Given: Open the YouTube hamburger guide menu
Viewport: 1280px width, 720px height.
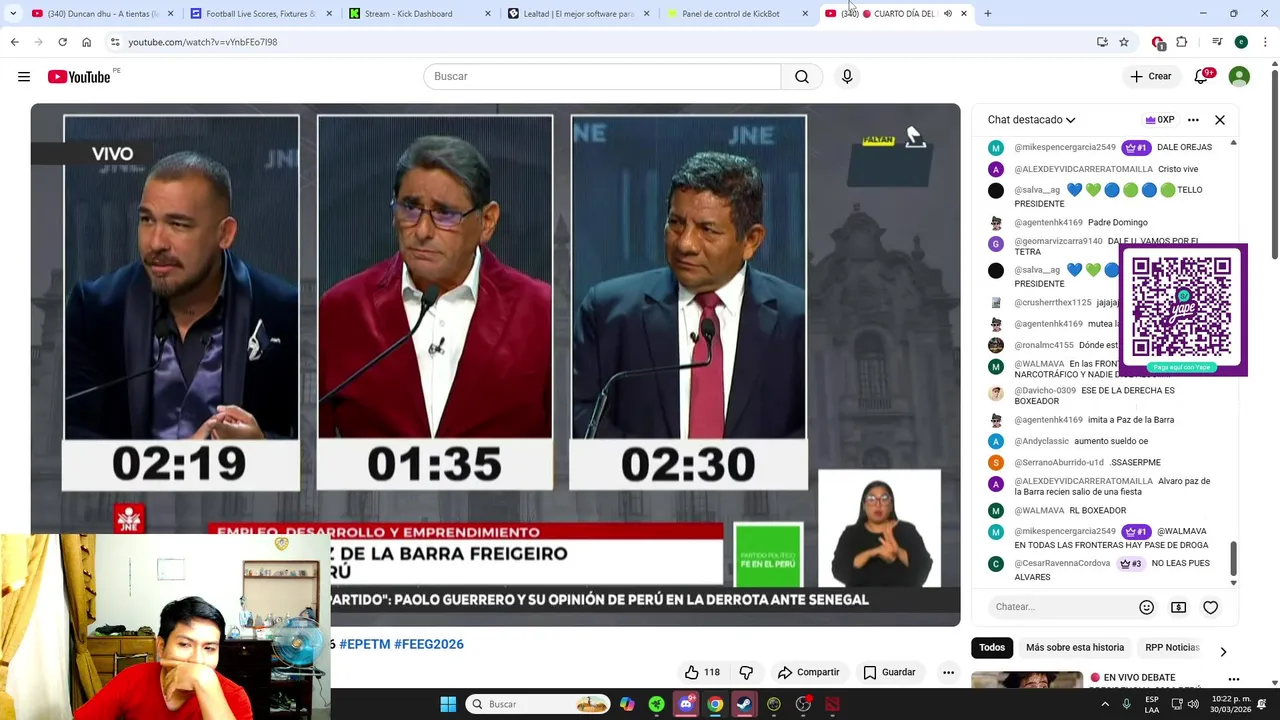Looking at the screenshot, I should [24, 76].
